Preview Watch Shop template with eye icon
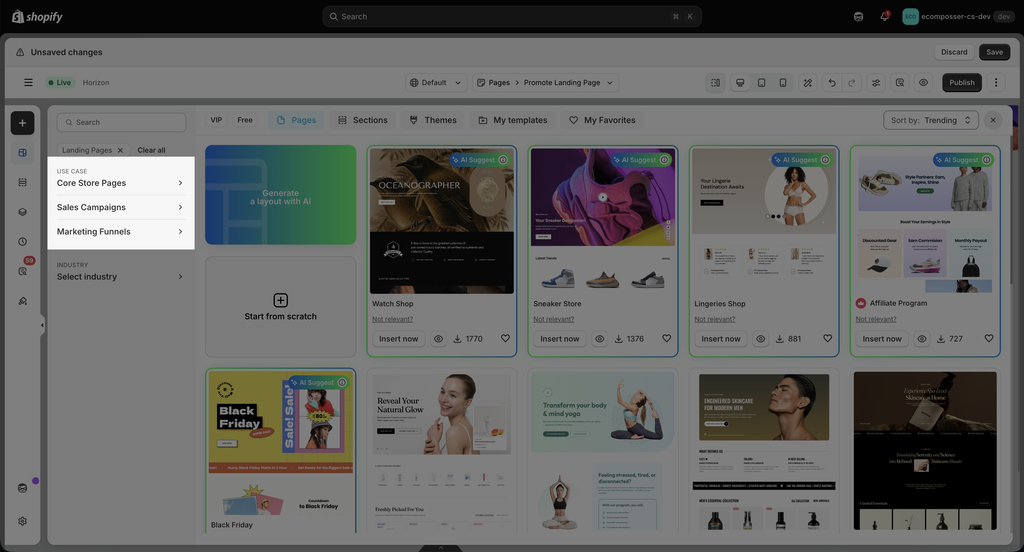This screenshot has height=552, width=1024. pos(439,338)
